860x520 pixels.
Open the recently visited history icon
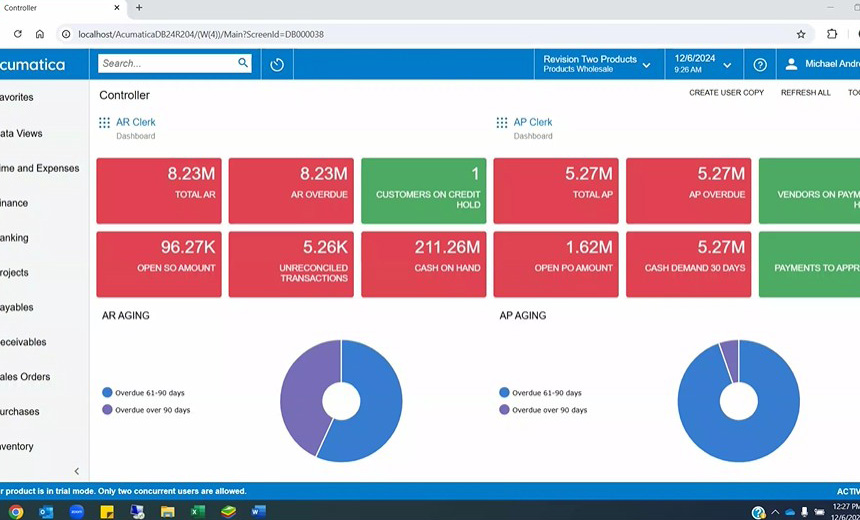click(x=277, y=65)
